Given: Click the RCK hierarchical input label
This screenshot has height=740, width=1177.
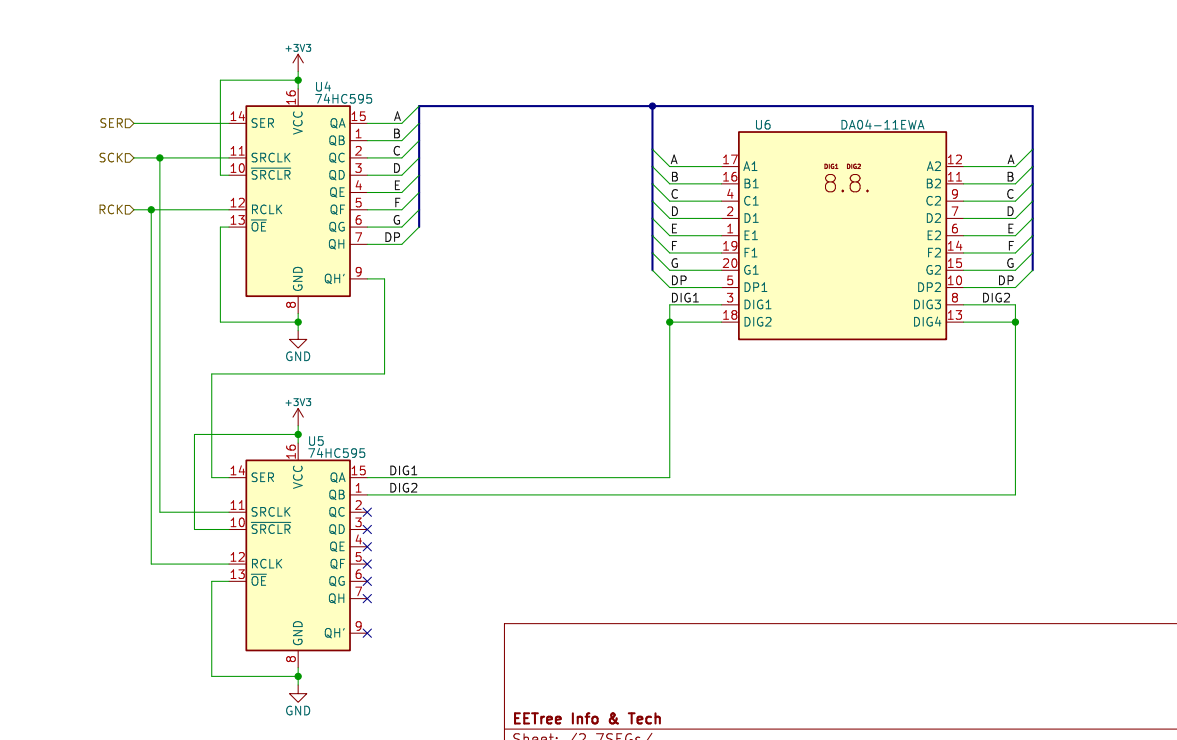Looking at the screenshot, I should [x=116, y=209].
